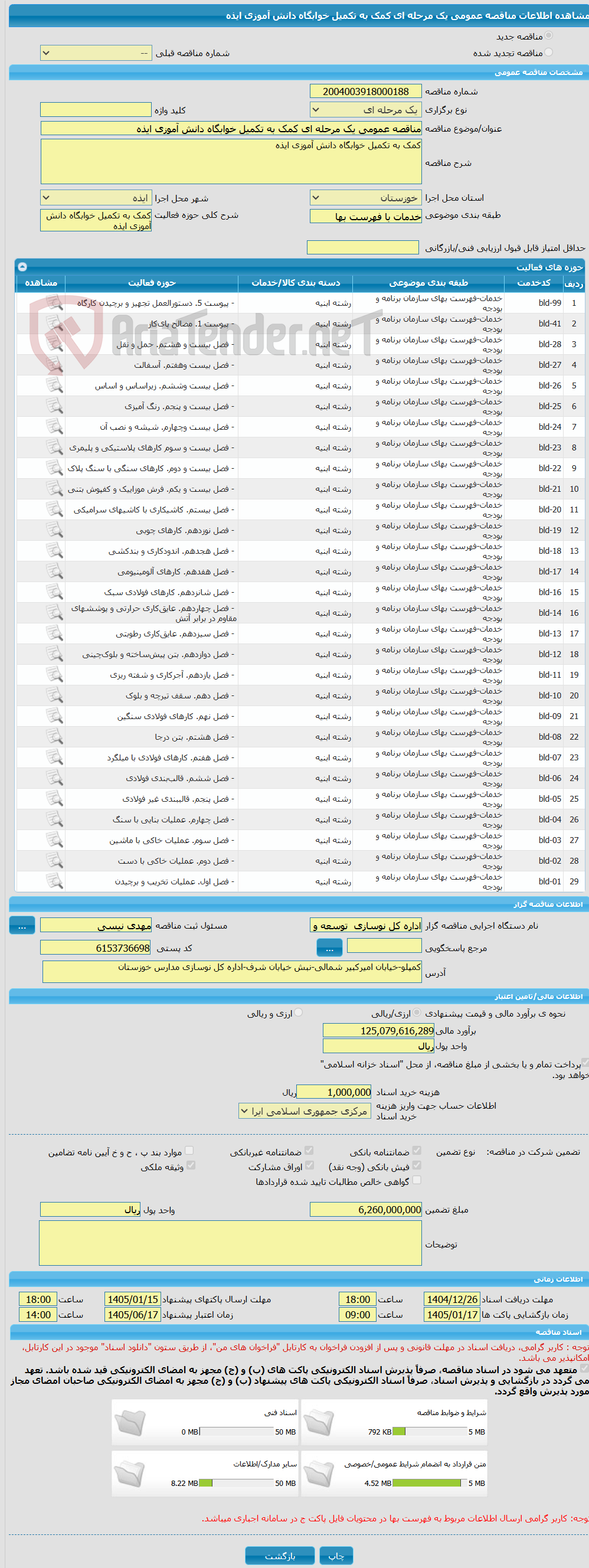Click the ellipsis button next to مسئول ثبت مناقصه
The width and height of the screenshot is (589, 1568).
point(22,925)
